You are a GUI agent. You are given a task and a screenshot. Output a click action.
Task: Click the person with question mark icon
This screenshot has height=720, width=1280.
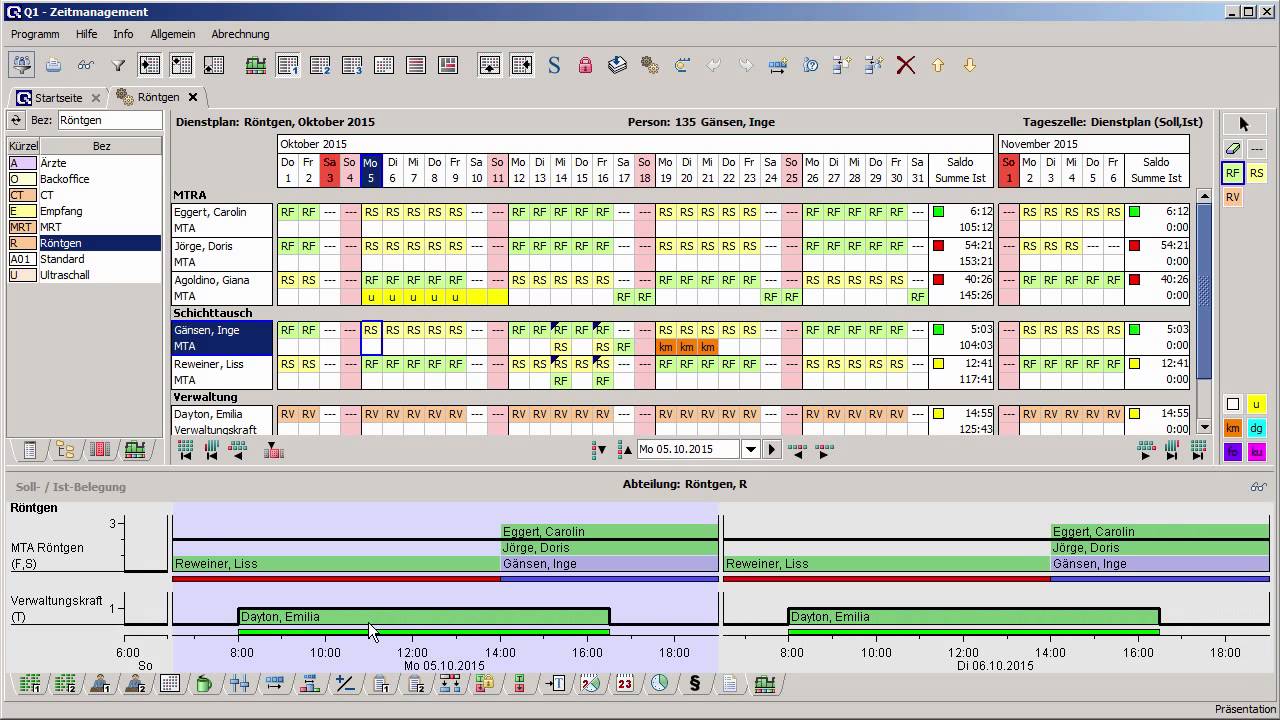pyautogui.click(x=810, y=65)
